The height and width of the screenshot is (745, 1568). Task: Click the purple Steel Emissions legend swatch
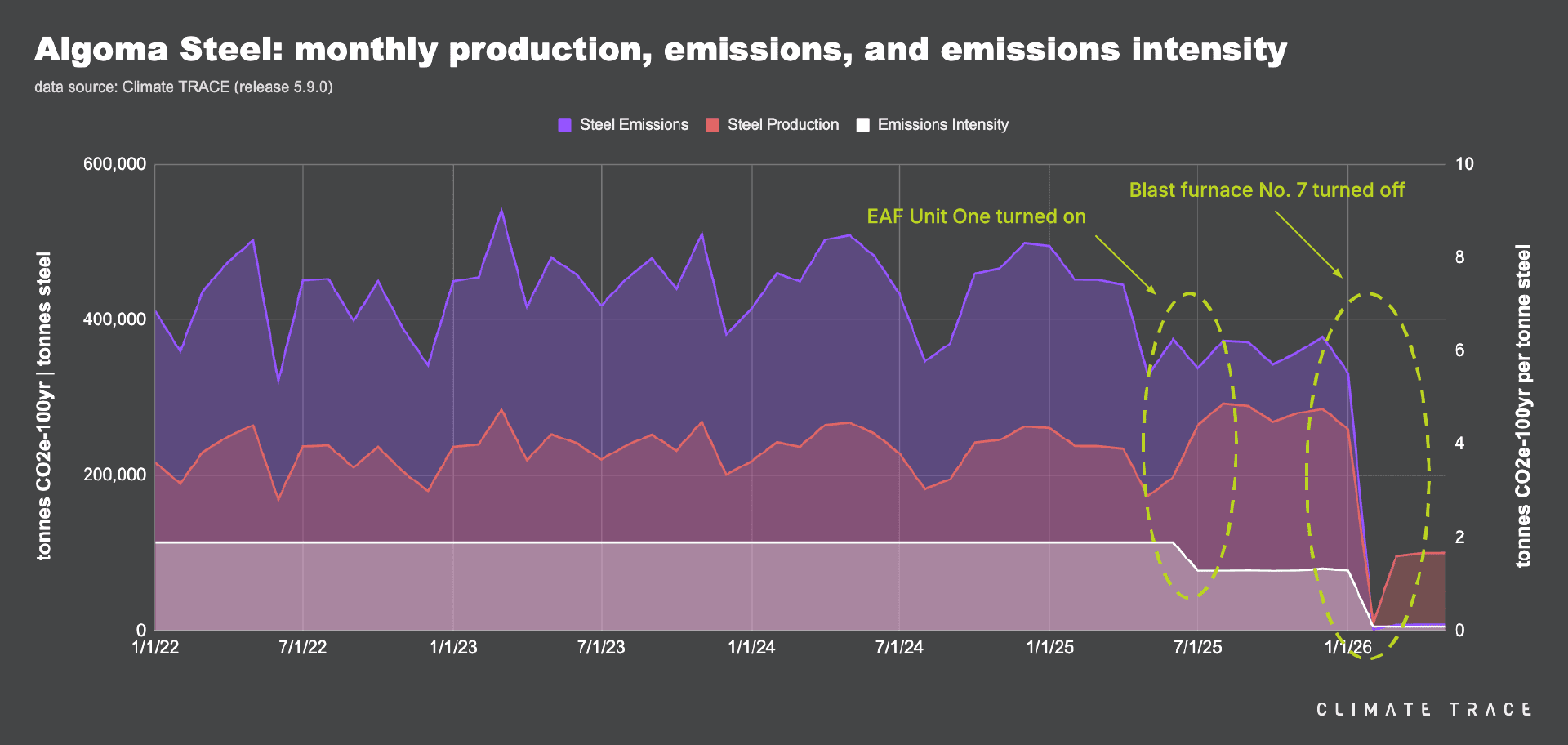click(x=564, y=125)
